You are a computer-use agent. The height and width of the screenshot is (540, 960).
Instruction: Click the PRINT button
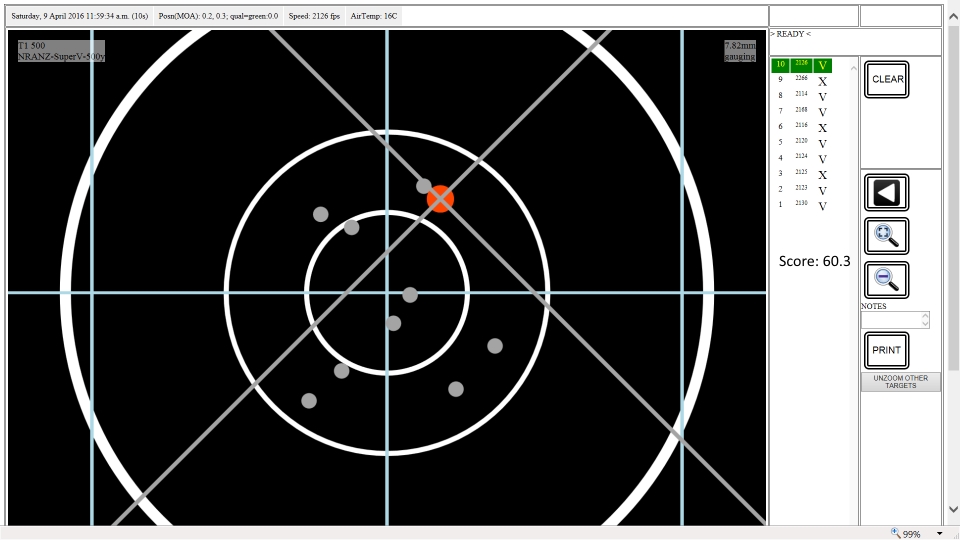click(x=886, y=350)
